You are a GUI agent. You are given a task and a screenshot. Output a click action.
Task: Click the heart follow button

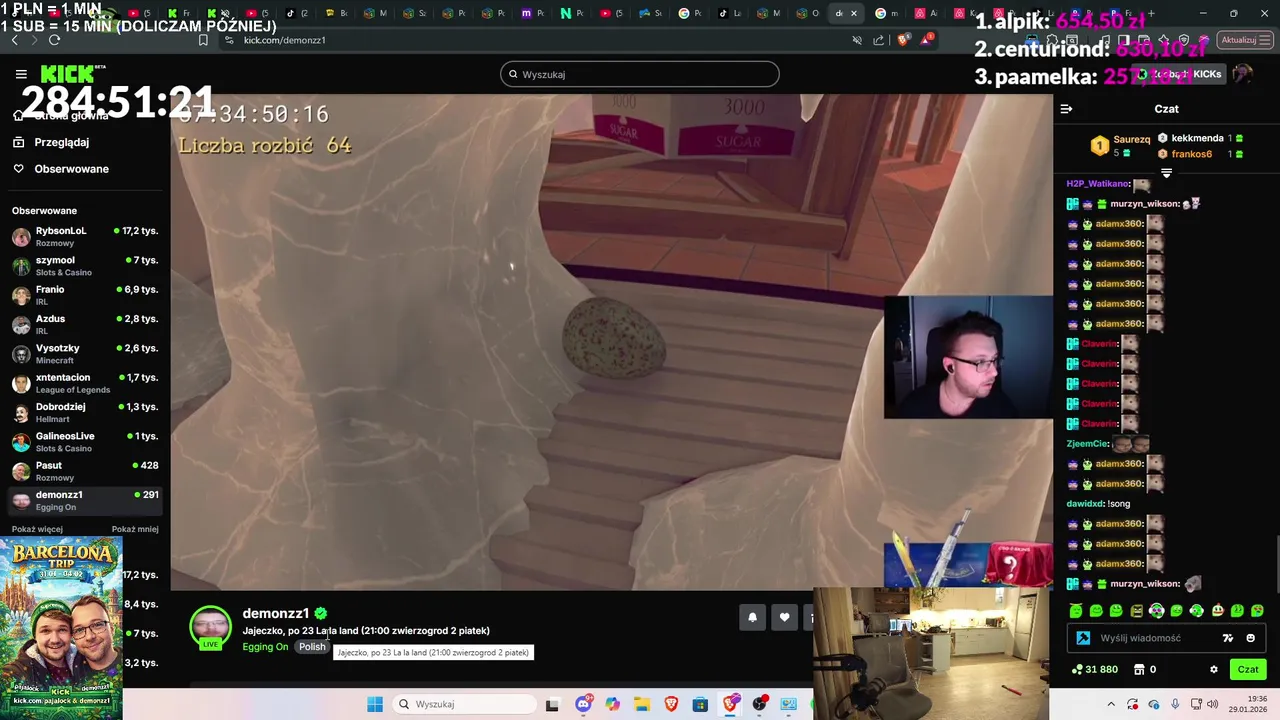(785, 617)
